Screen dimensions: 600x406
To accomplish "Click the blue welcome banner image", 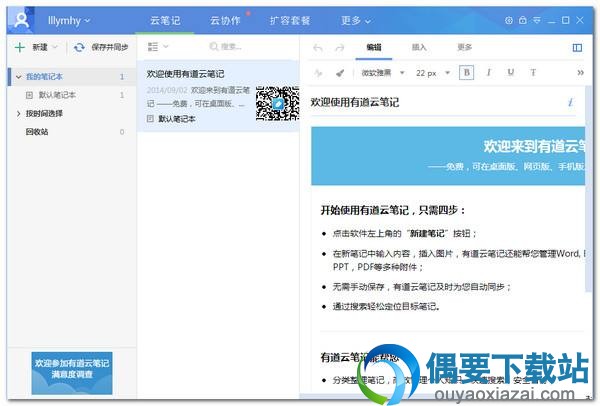I will click(x=448, y=156).
